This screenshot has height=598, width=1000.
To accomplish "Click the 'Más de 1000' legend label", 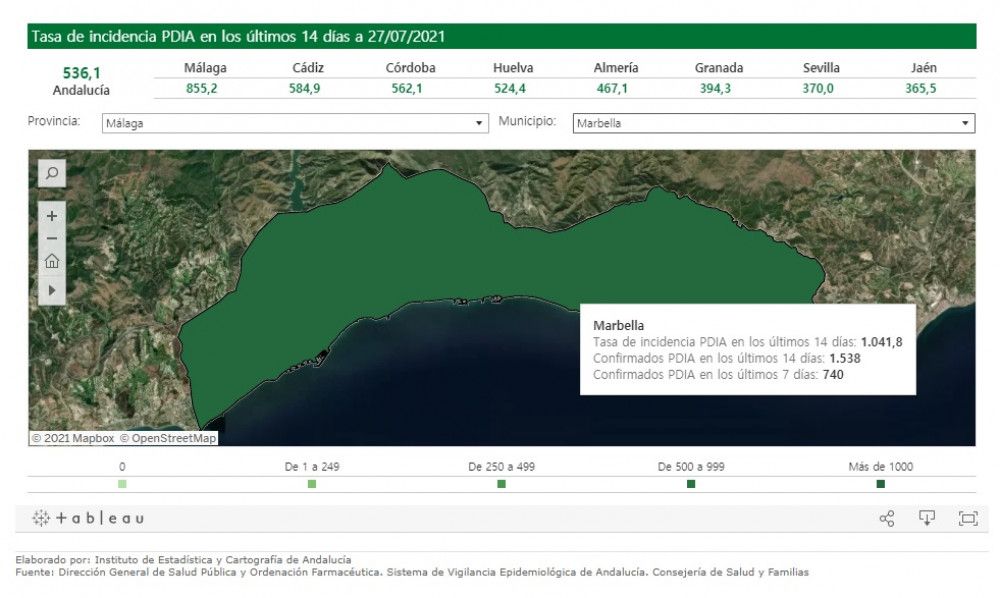I will pyautogui.click(x=881, y=467).
